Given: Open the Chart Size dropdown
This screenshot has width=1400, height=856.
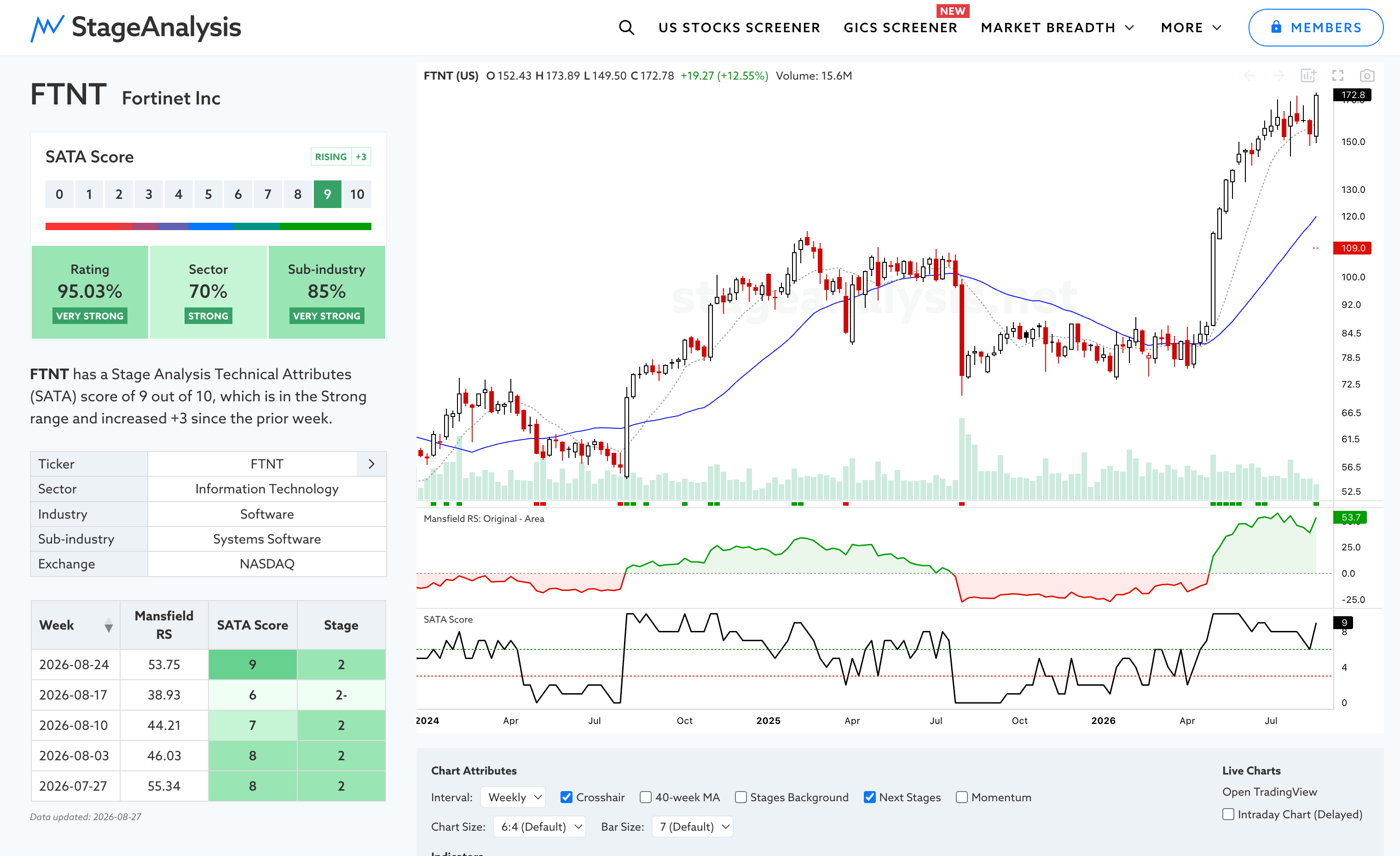Looking at the screenshot, I should (x=540, y=827).
